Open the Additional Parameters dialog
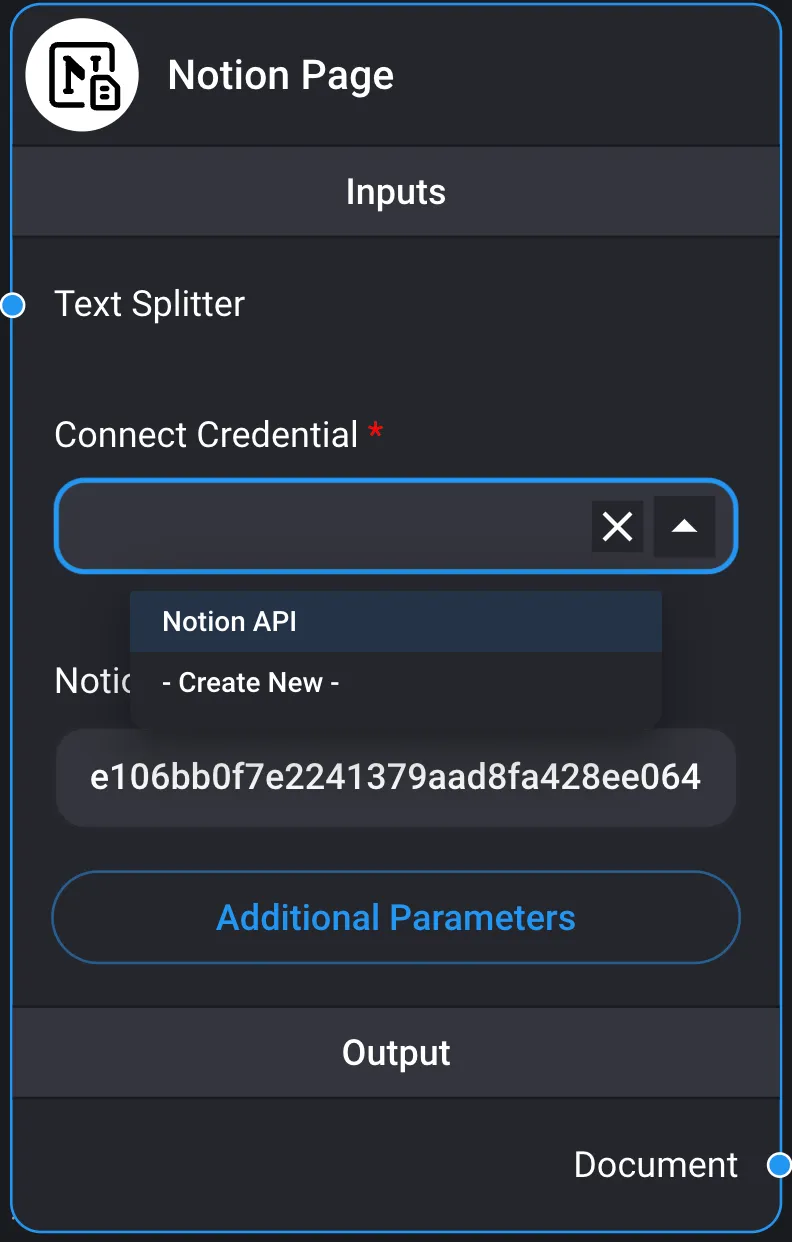792x1242 pixels. click(x=396, y=918)
